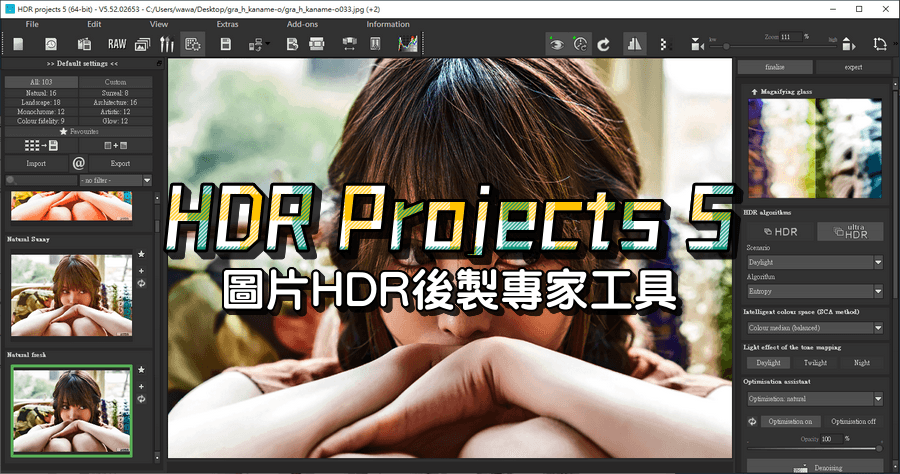Open the Scenario Daylight dropdown

[814, 262]
